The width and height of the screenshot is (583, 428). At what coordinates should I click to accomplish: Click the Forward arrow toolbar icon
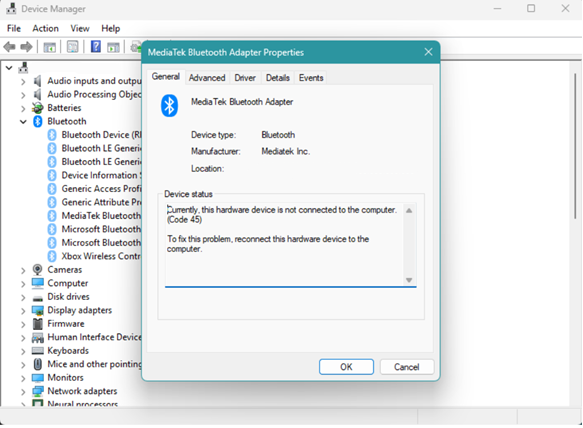click(x=26, y=47)
